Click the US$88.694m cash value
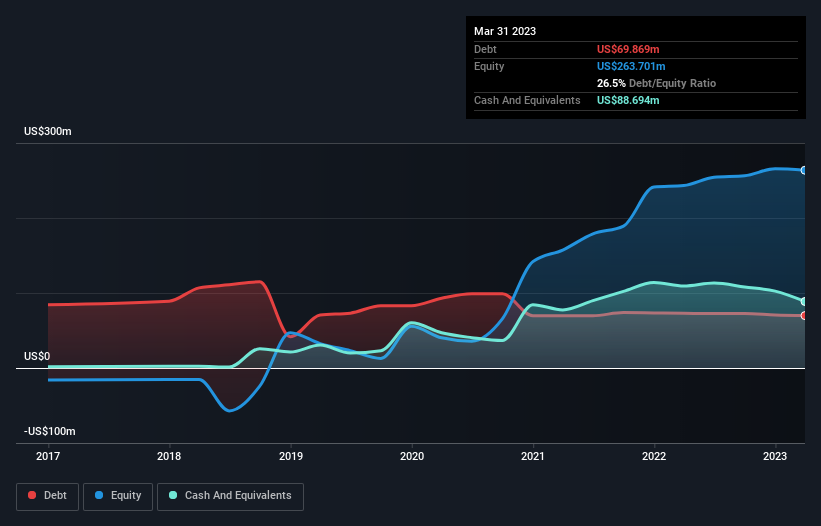The height and width of the screenshot is (526, 821). pos(628,100)
